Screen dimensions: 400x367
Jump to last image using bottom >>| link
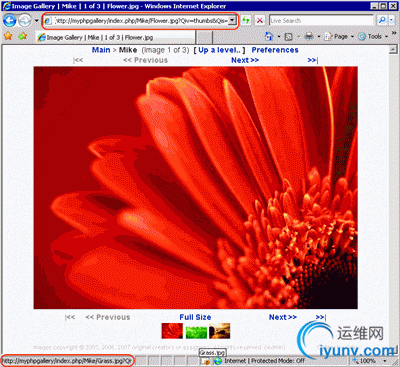[321, 317]
